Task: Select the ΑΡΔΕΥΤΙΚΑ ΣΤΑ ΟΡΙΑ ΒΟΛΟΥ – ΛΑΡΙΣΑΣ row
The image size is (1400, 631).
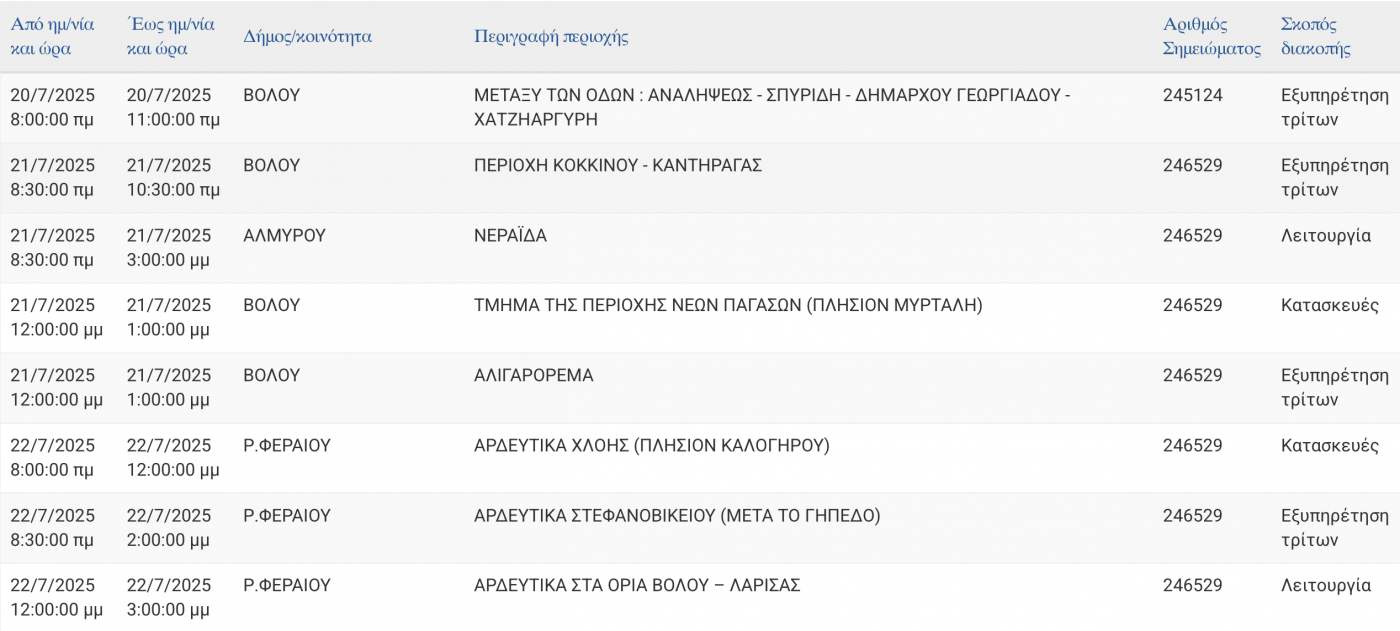Action: pos(700,597)
